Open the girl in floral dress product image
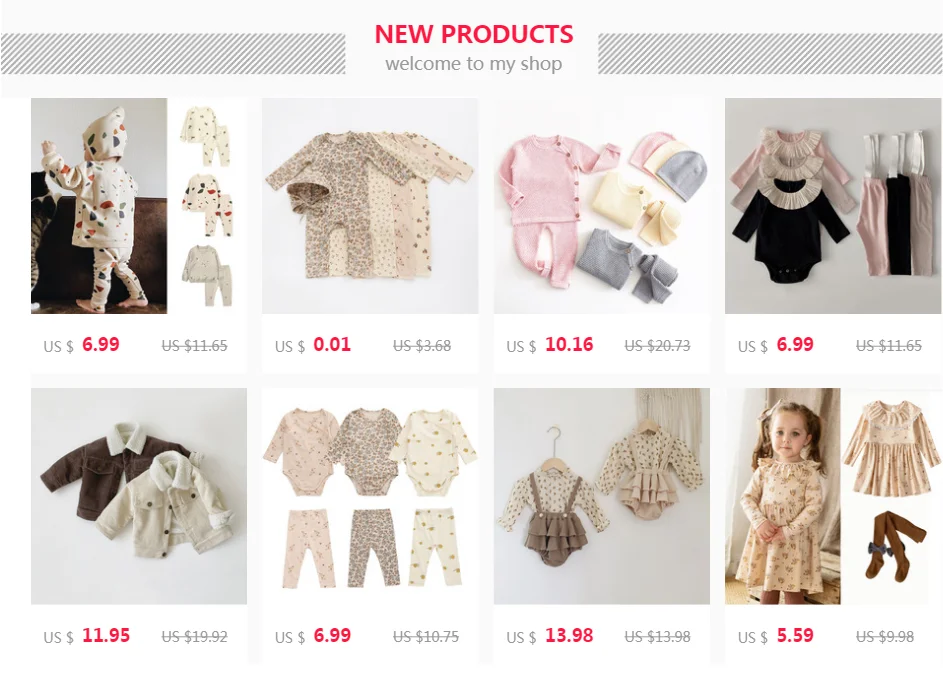The height and width of the screenshot is (692, 943). pyautogui.click(x=833, y=496)
